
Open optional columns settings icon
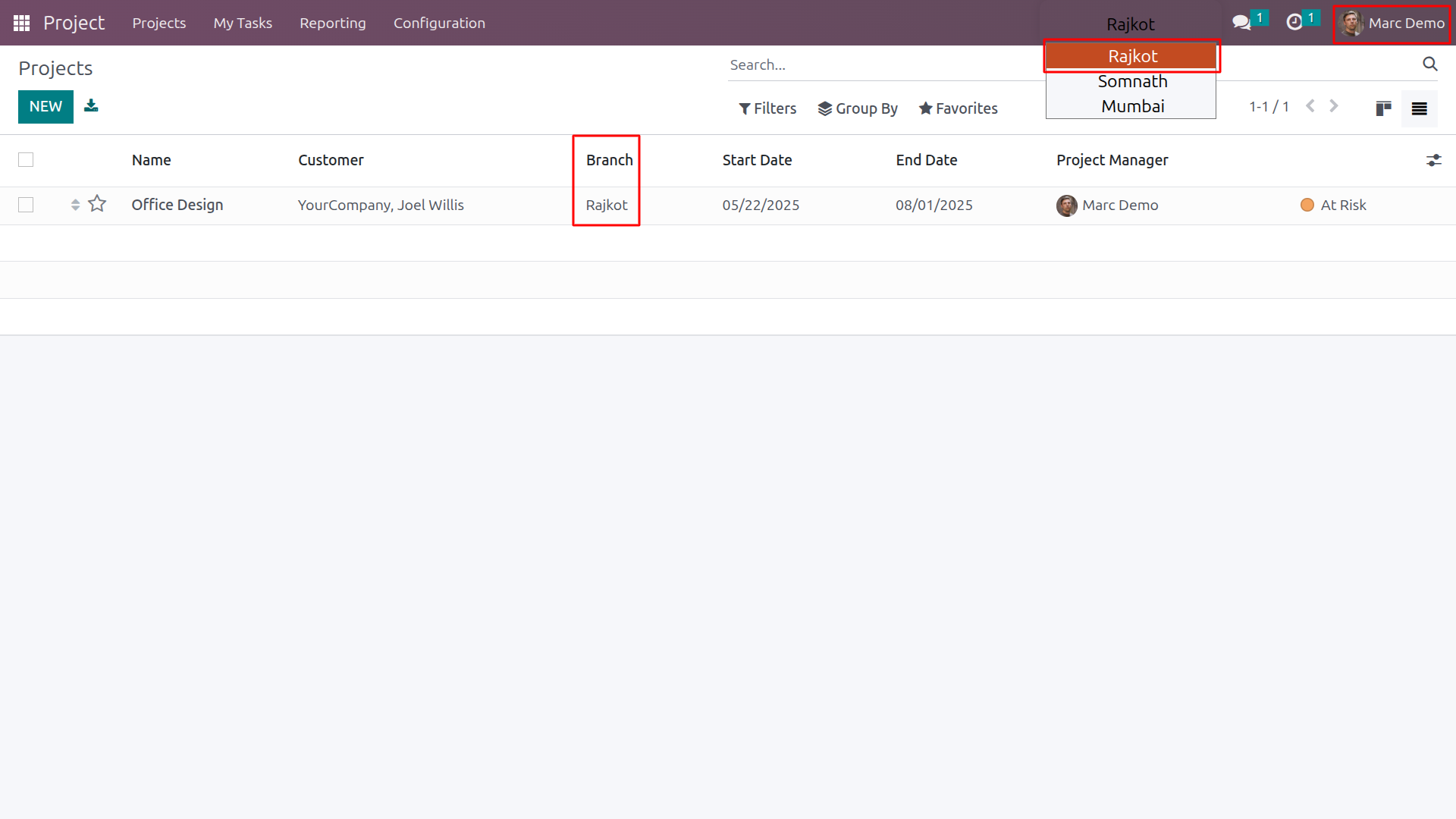pos(1433,160)
